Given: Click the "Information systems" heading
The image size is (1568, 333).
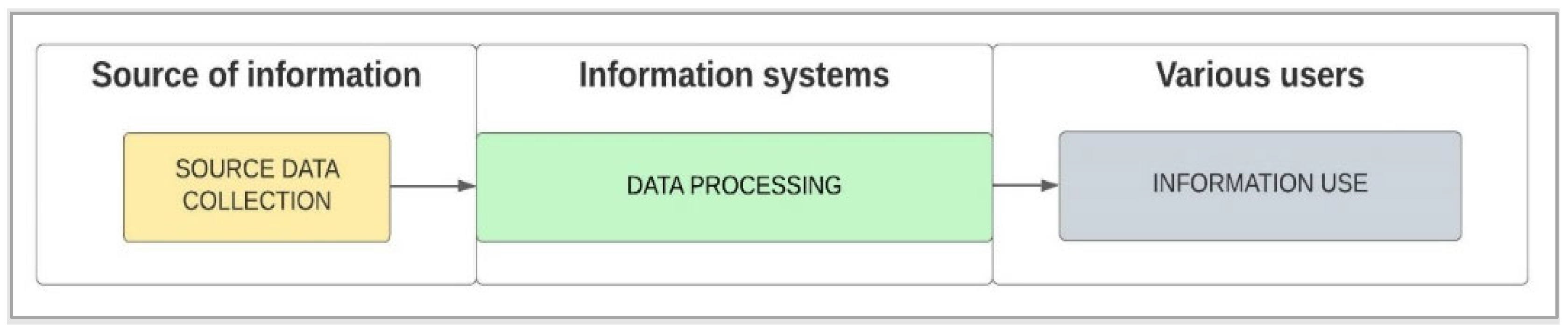Looking at the screenshot, I should [x=734, y=75].
